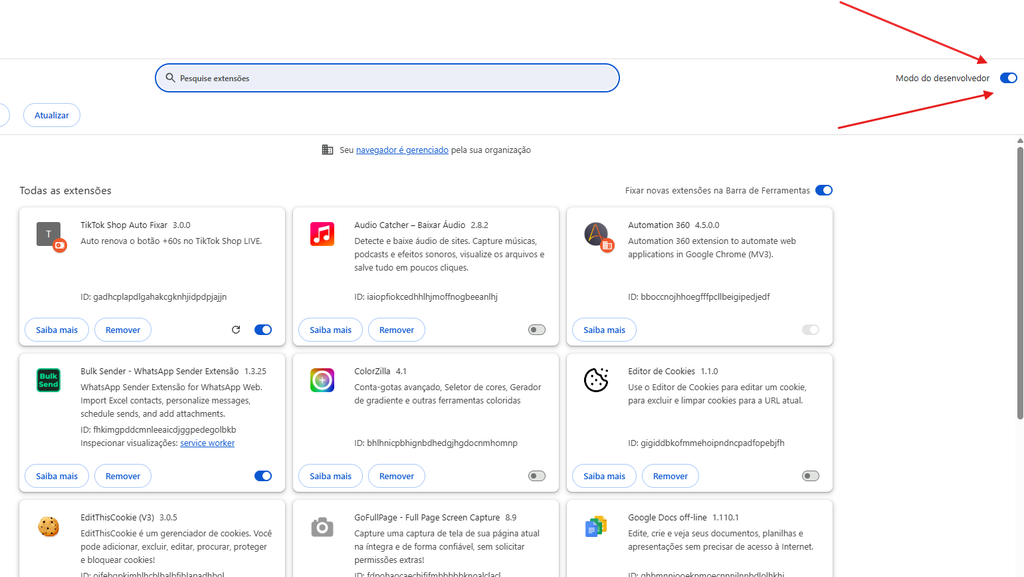Click the Audio Catcher music note icon
The image size is (1024, 577).
tap(322, 234)
